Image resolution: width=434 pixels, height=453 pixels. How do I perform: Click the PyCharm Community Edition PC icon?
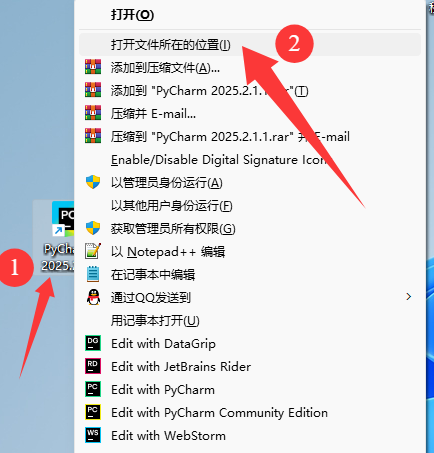point(93,412)
